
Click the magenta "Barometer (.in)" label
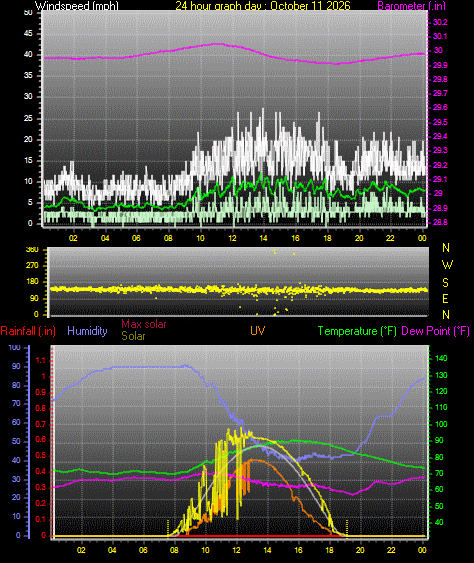point(412,6)
